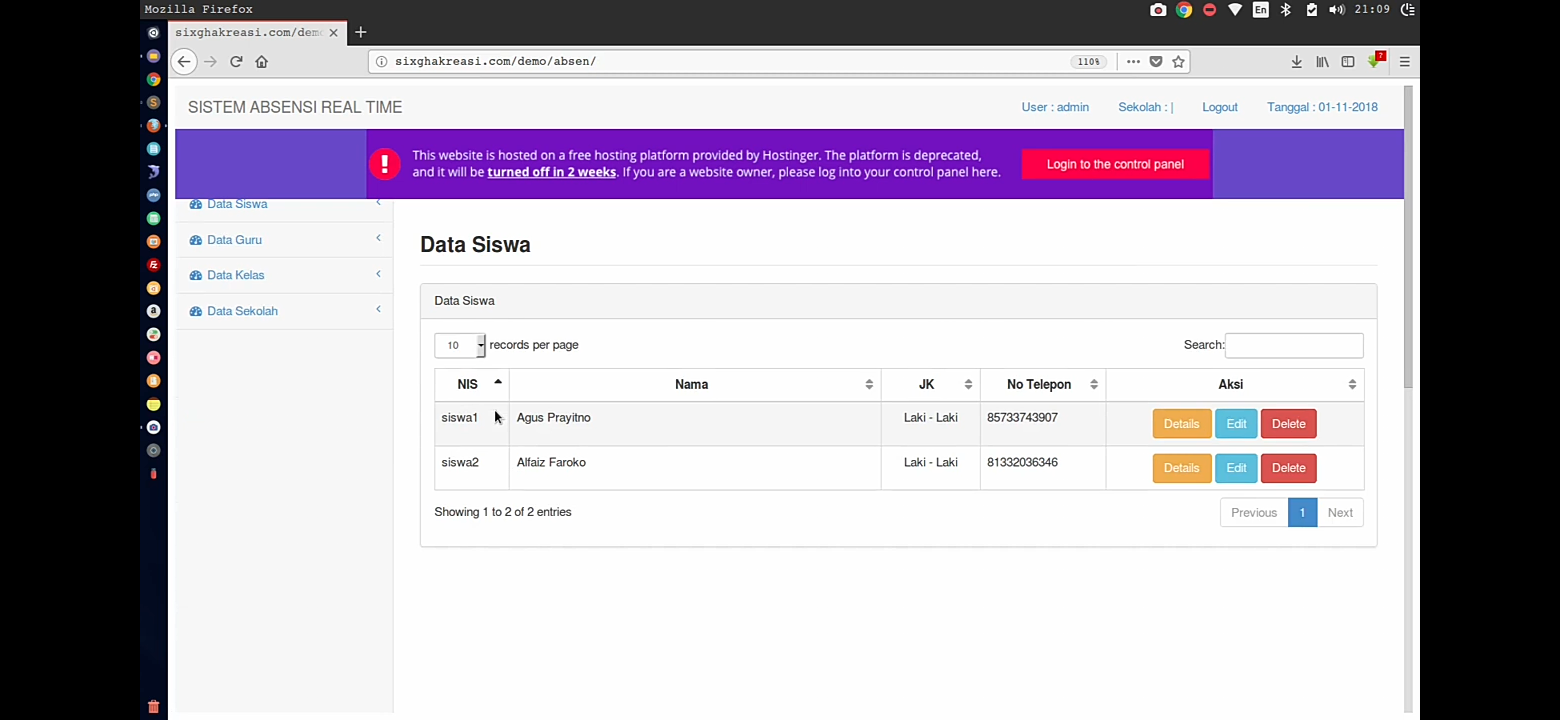The height and width of the screenshot is (720, 1560).
Task: Expand the Data Kelas sidebar menu
Action: pyautogui.click(x=235, y=275)
